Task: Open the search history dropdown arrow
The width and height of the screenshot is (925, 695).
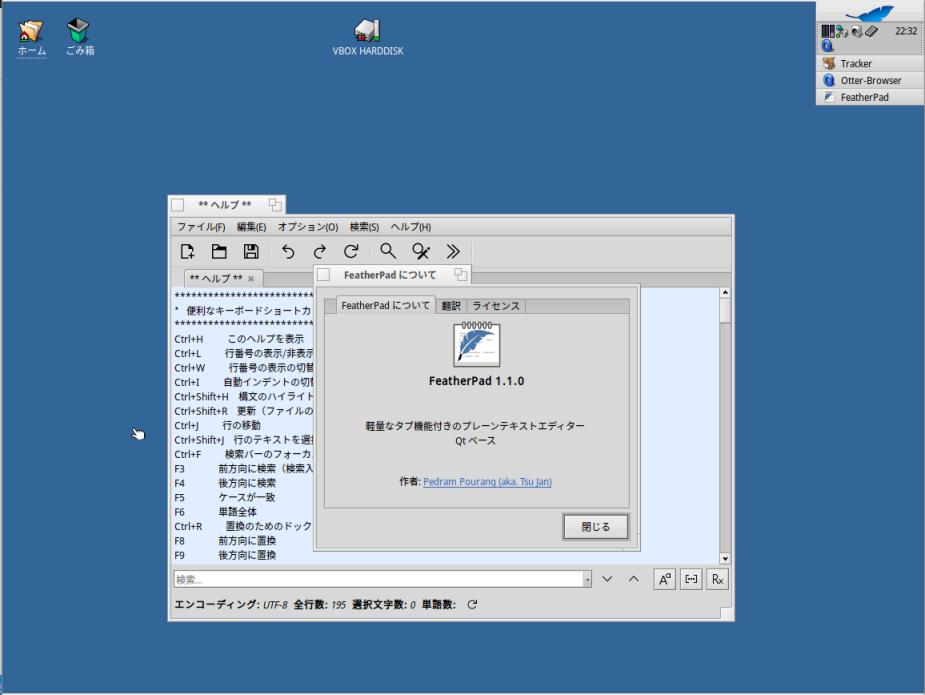Action: point(588,578)
